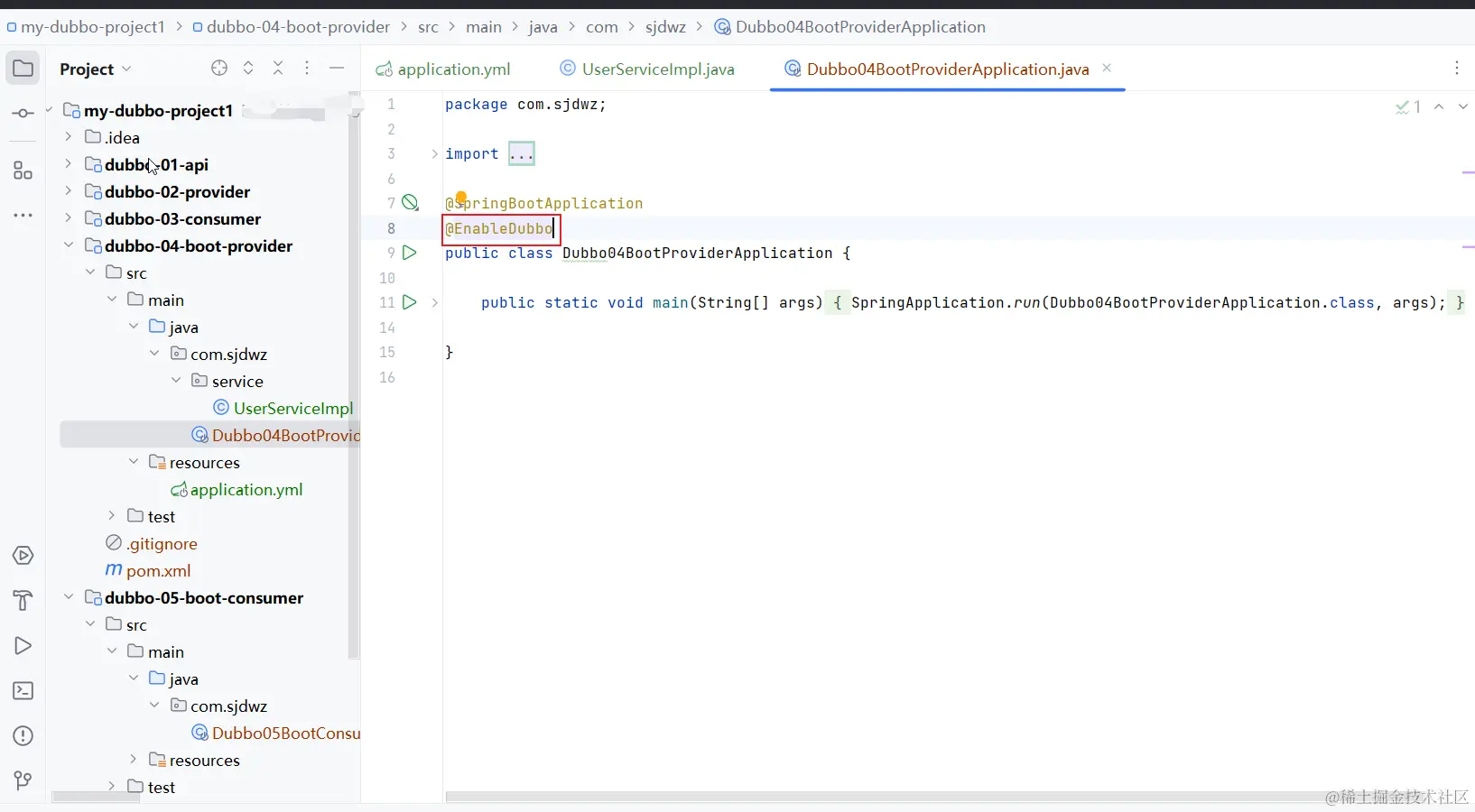
Task: Open the Run tool window icon
Action: click(23, 646)
